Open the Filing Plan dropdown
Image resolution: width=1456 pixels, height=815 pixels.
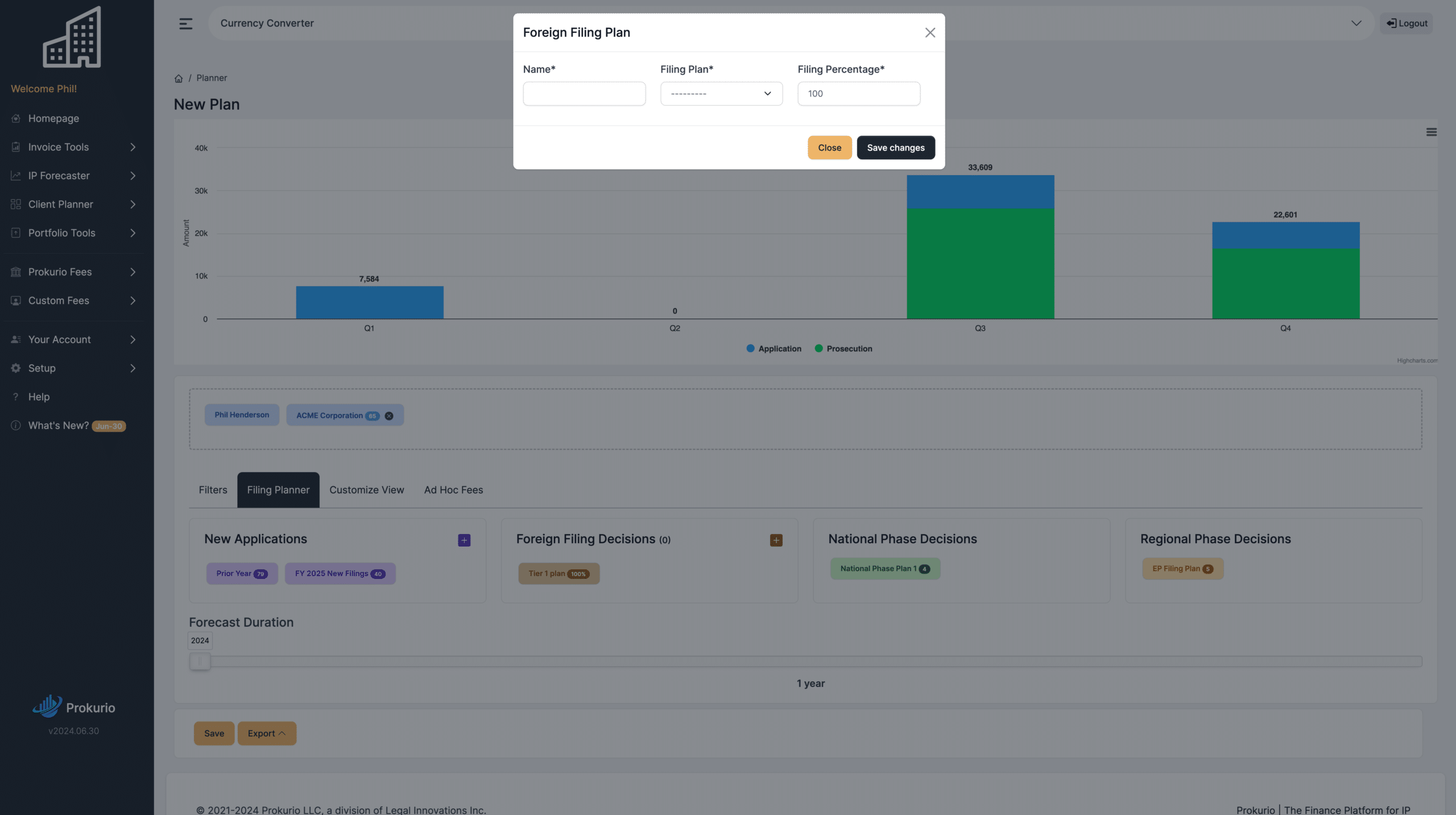tap(721, 93)
